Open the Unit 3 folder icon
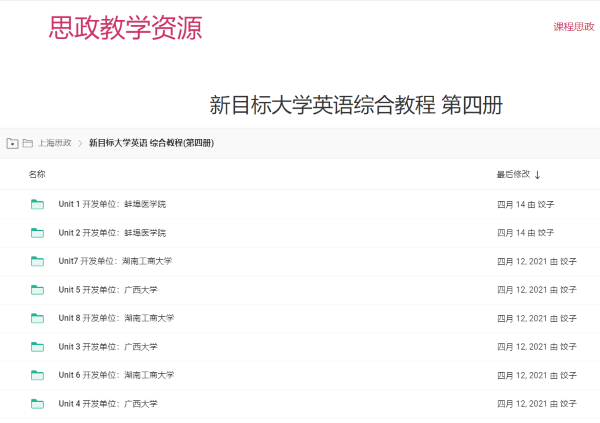This screenshot has height=423, width=600. (x=37, y=347)
